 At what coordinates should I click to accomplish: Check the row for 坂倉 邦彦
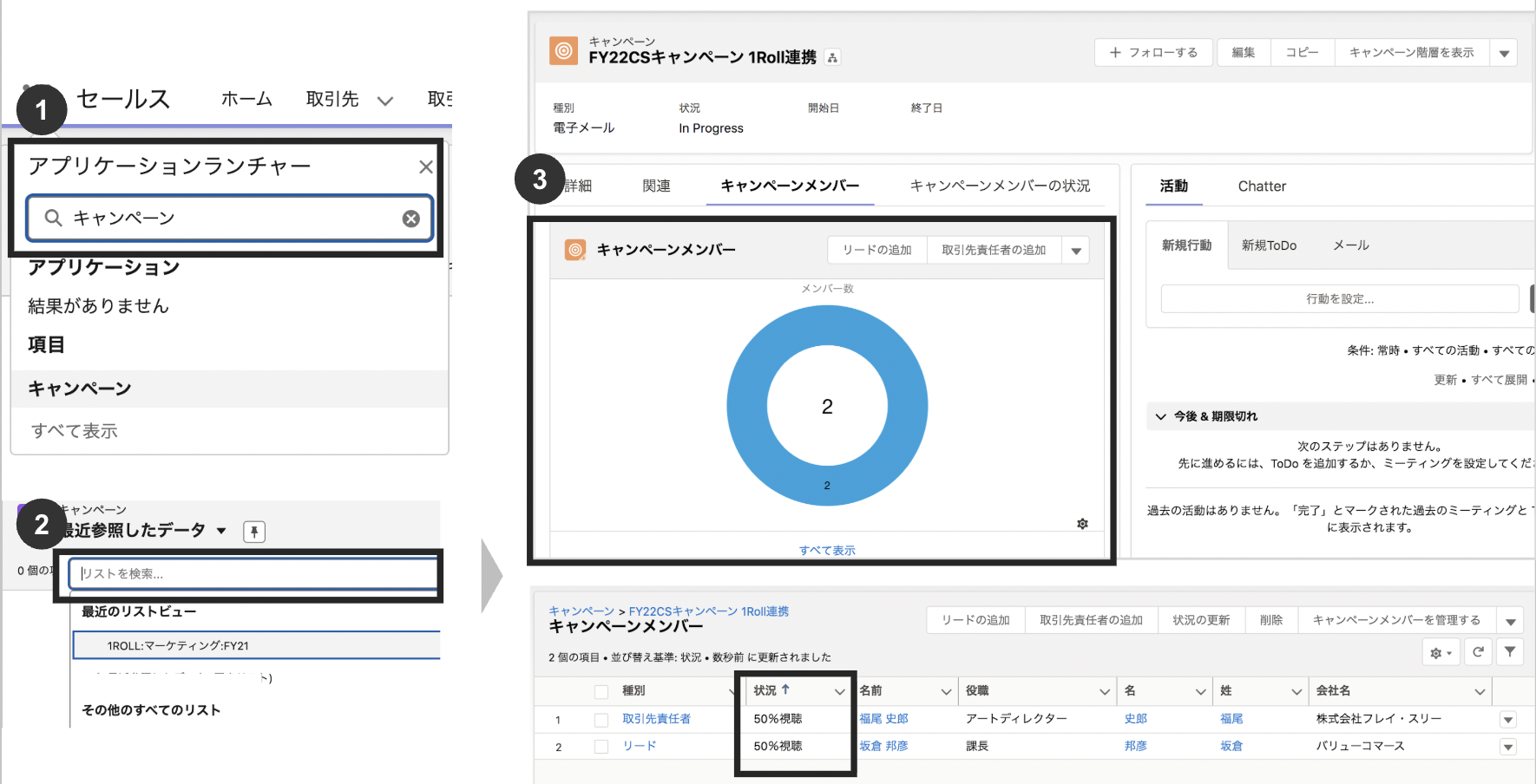[601, 746]
